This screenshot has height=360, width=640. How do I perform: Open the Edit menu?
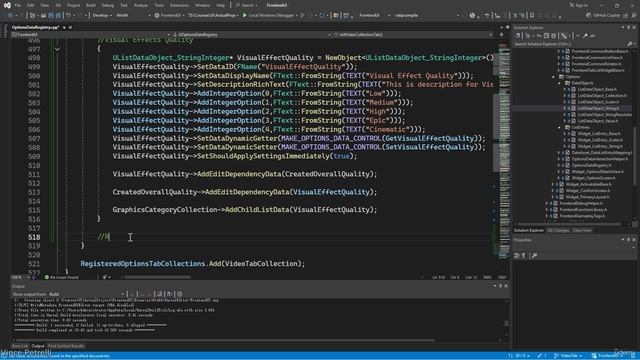click(x=31, y=5)
